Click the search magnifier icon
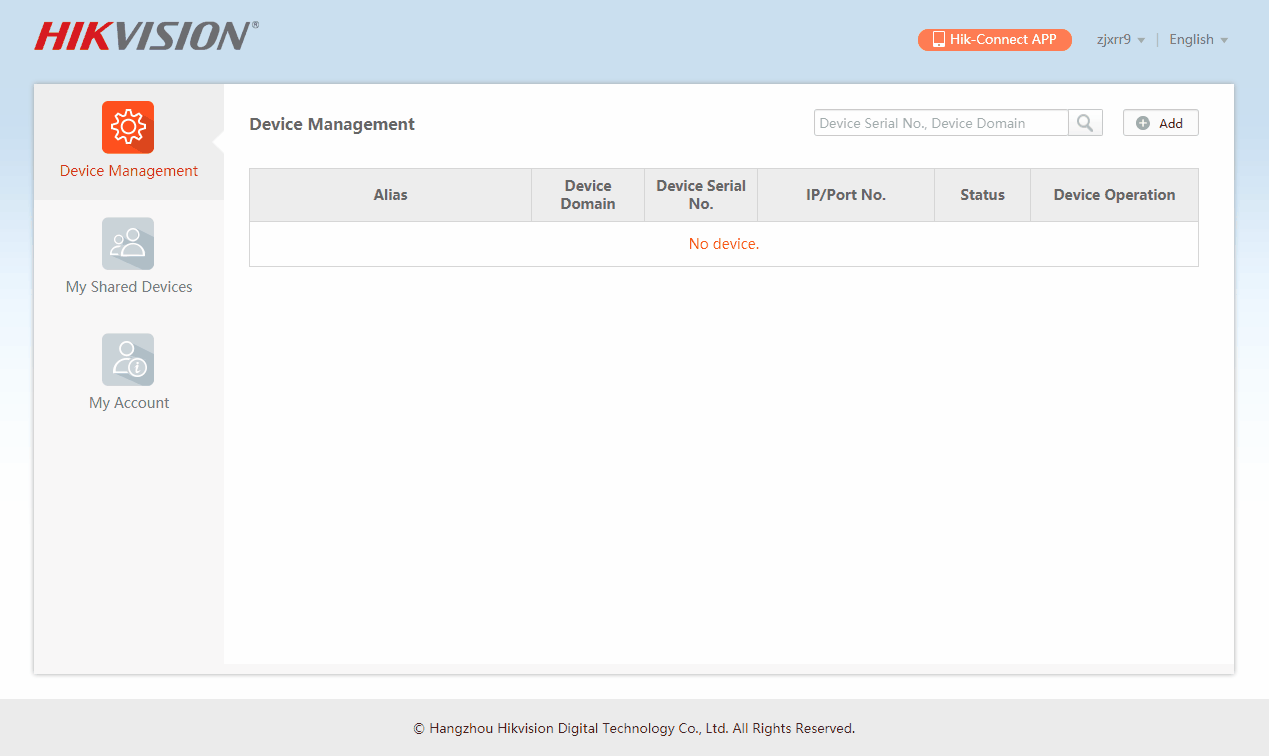This screenshot has height=756, width=1269. [1085, 123]
